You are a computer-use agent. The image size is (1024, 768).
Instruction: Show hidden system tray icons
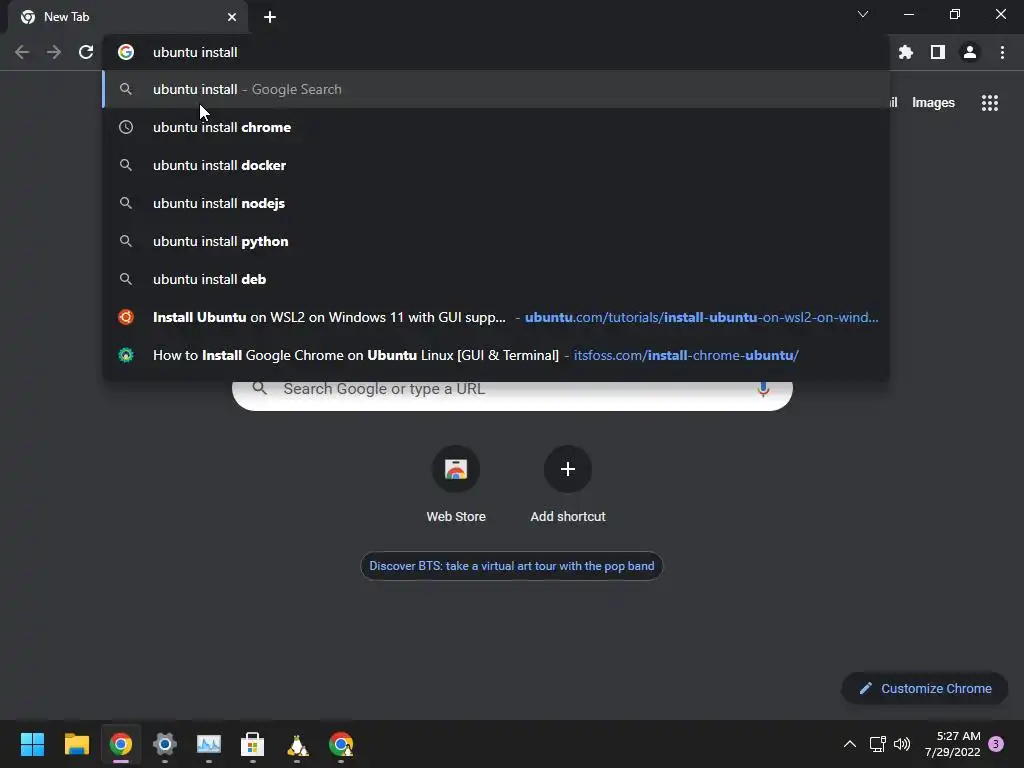click(x=850, y=744)
